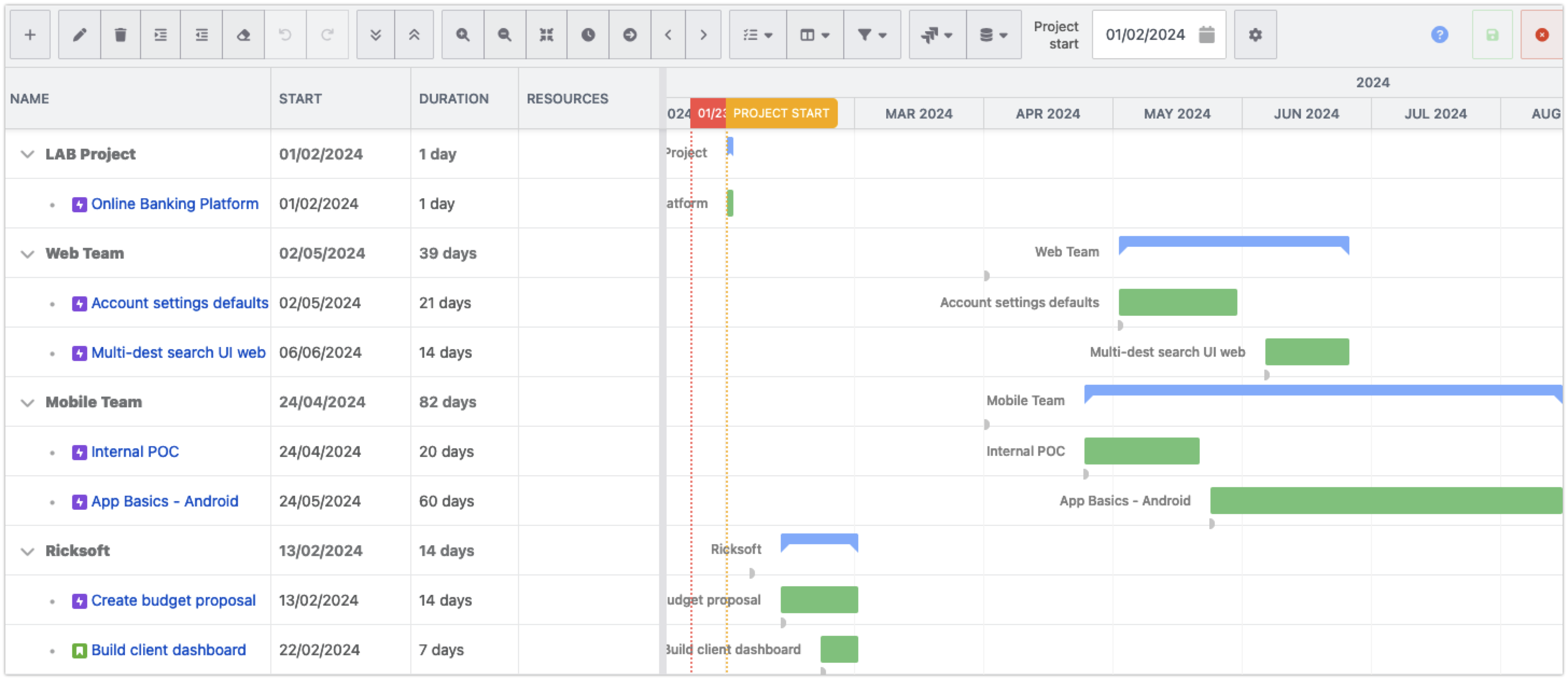Collapse the Ricksoft section

pyautogui.click(x=27, y=551)
